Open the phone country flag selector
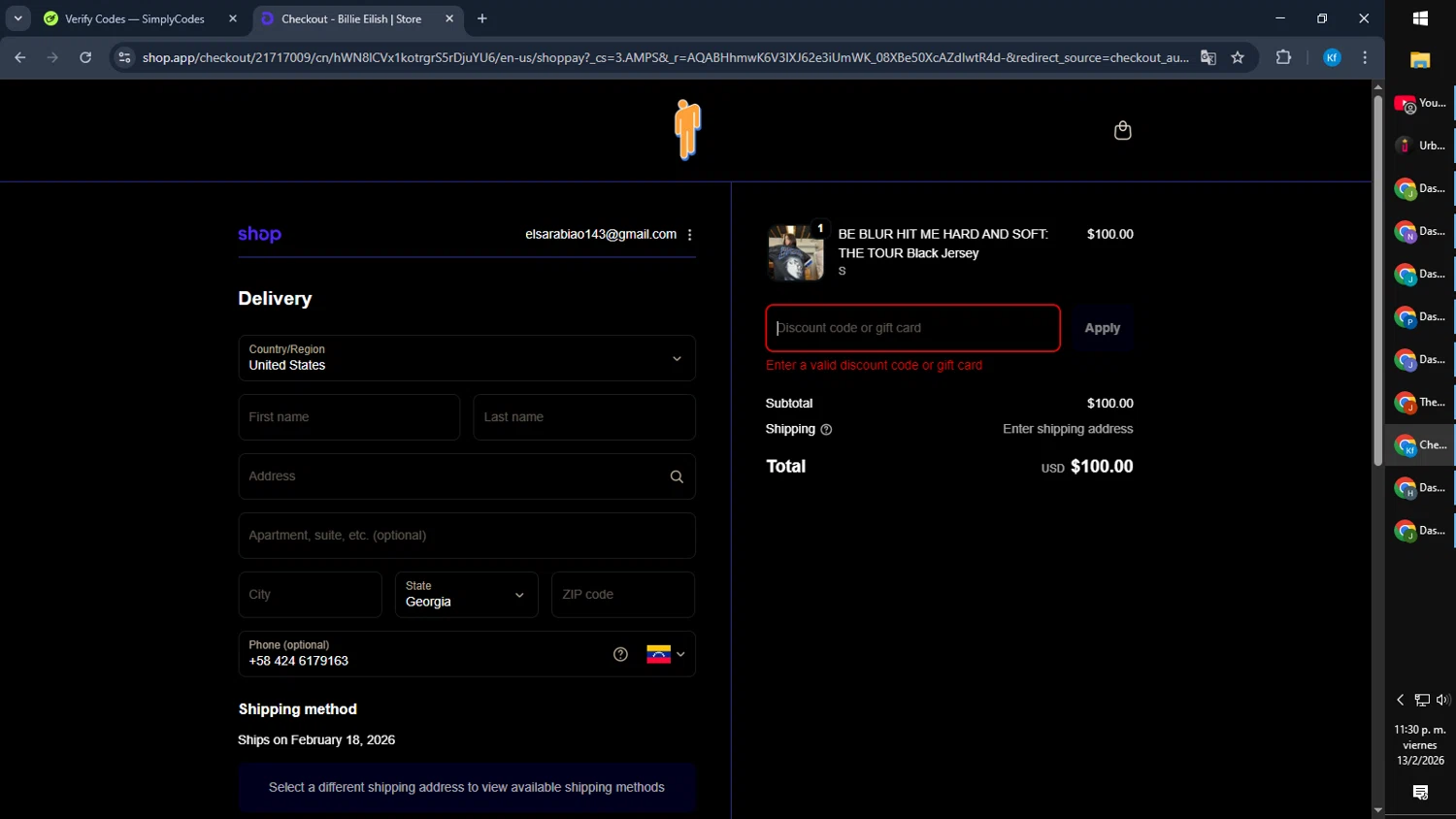This screenshot has width=1456, height=819. click(666, 654)
